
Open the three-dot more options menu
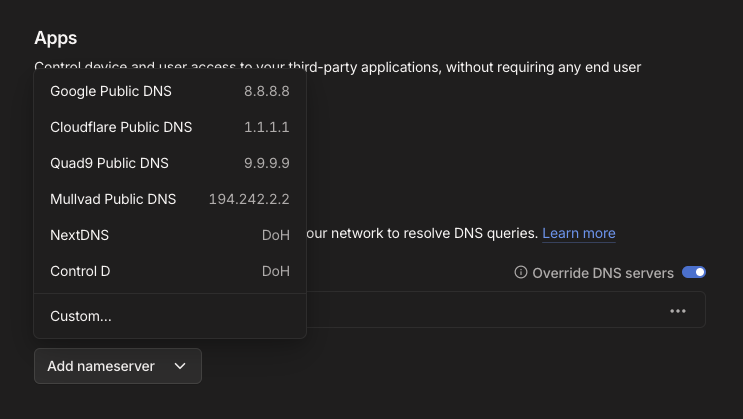coord(678,311)
